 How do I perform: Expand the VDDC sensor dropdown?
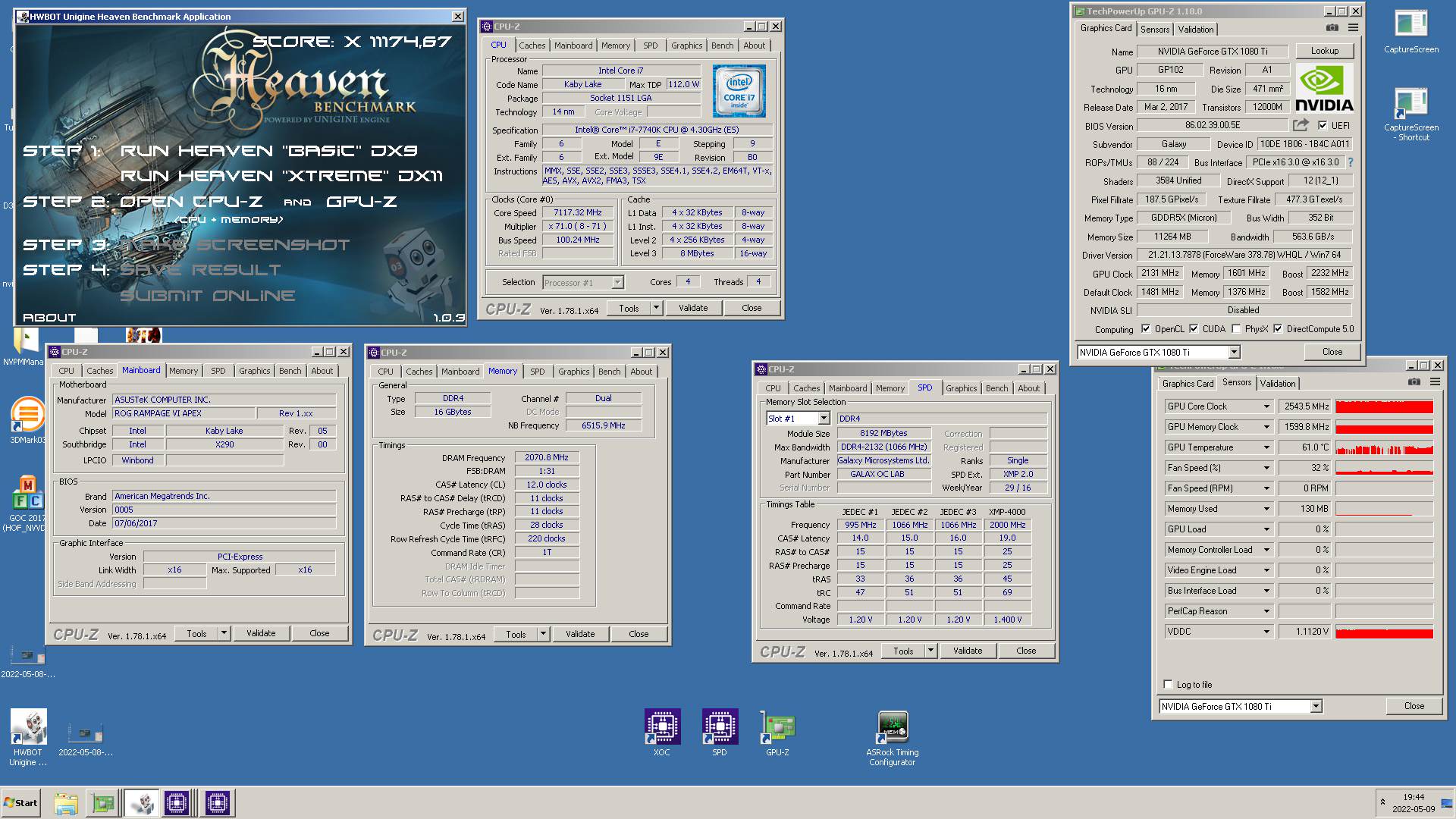click(x=1266, y=632)
